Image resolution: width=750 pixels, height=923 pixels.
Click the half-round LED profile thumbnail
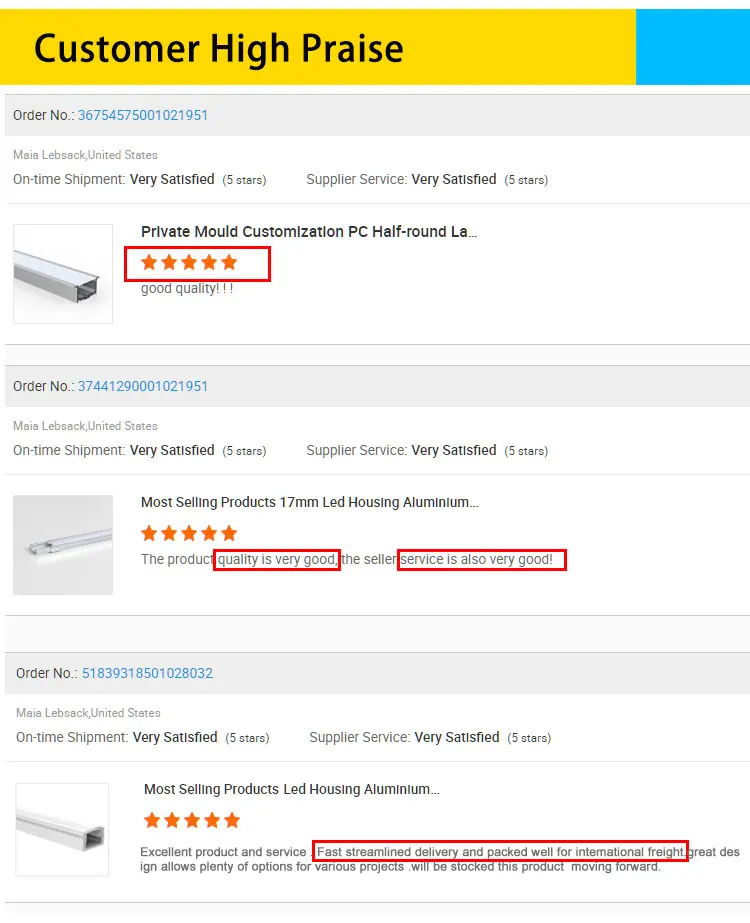(x=63, y=274)
